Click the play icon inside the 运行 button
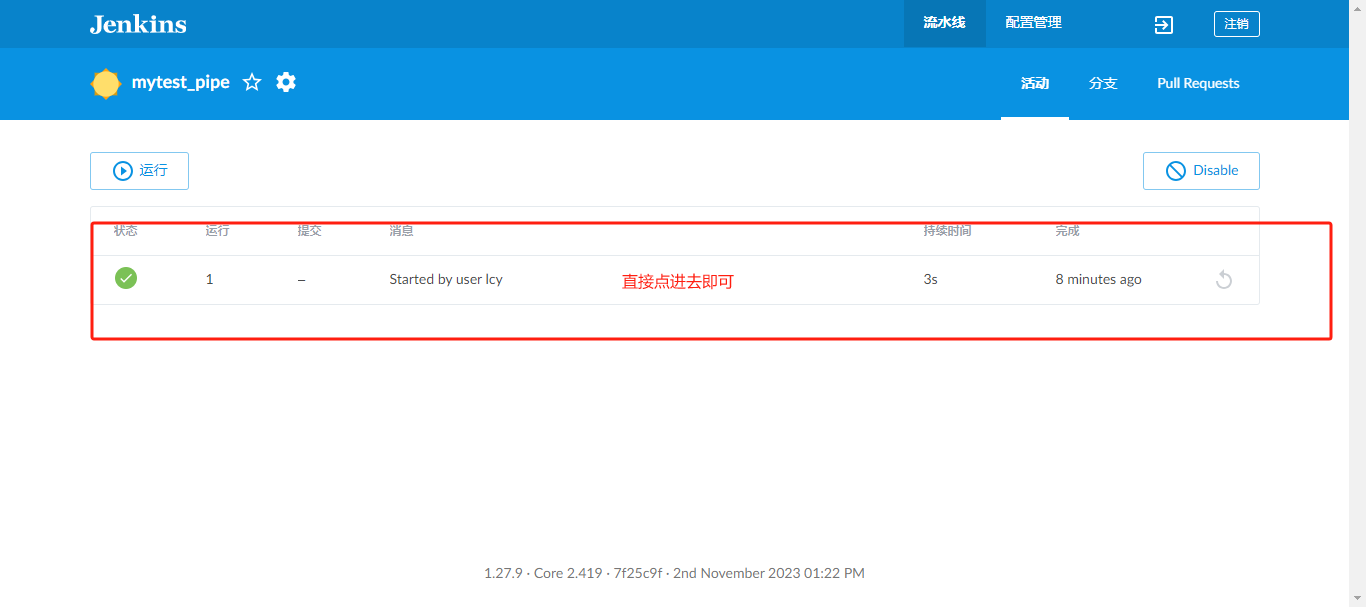Viewport: 1366px width, 607px height. click(x=120, y=170)
